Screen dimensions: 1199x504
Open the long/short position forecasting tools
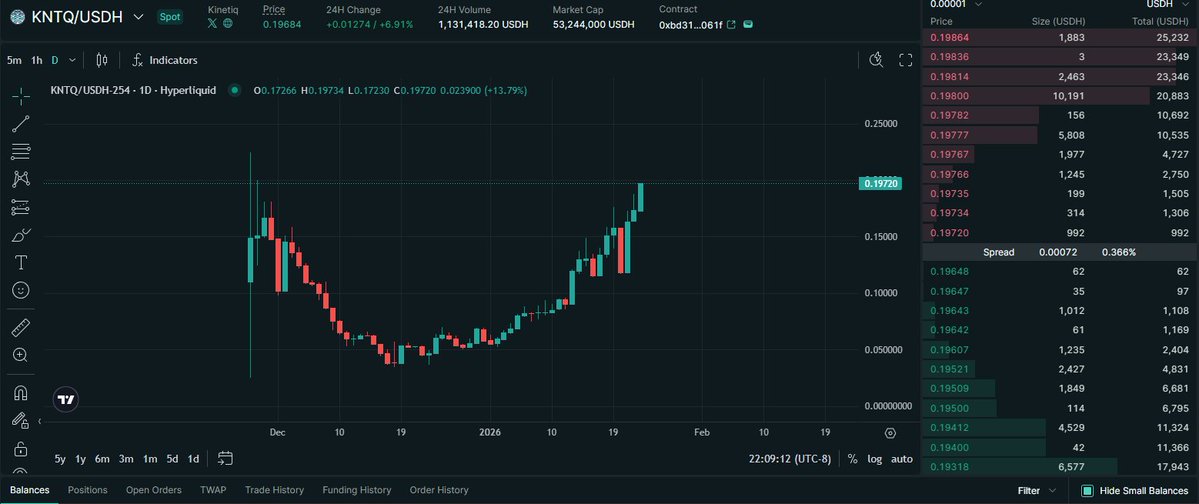(x=21, y=207)
